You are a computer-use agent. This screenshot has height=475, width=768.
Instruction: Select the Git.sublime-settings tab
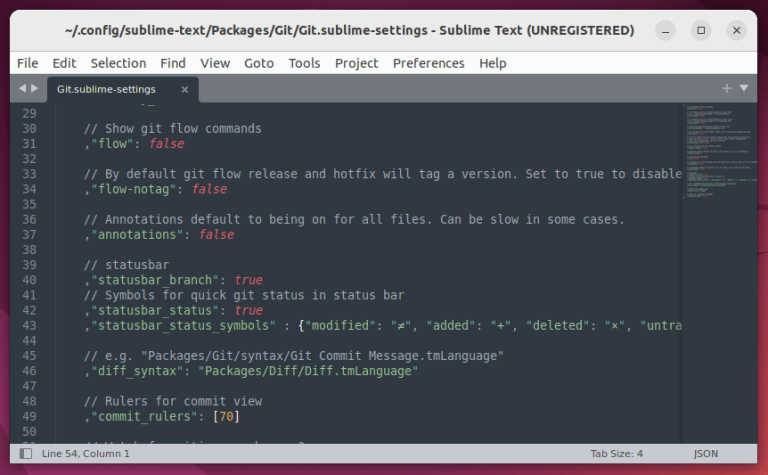[x=106, y=89]
